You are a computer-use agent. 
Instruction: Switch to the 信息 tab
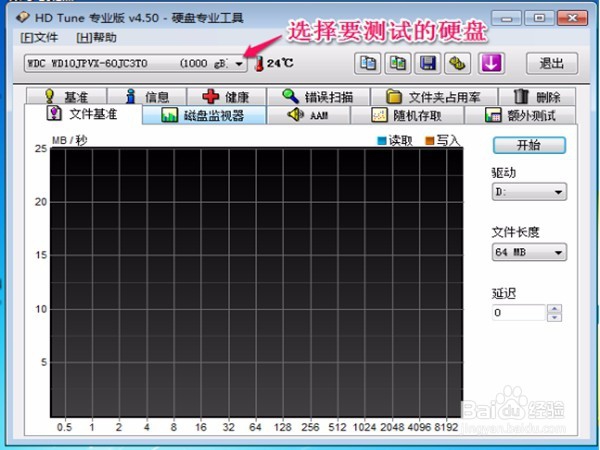tap(147, 96)
